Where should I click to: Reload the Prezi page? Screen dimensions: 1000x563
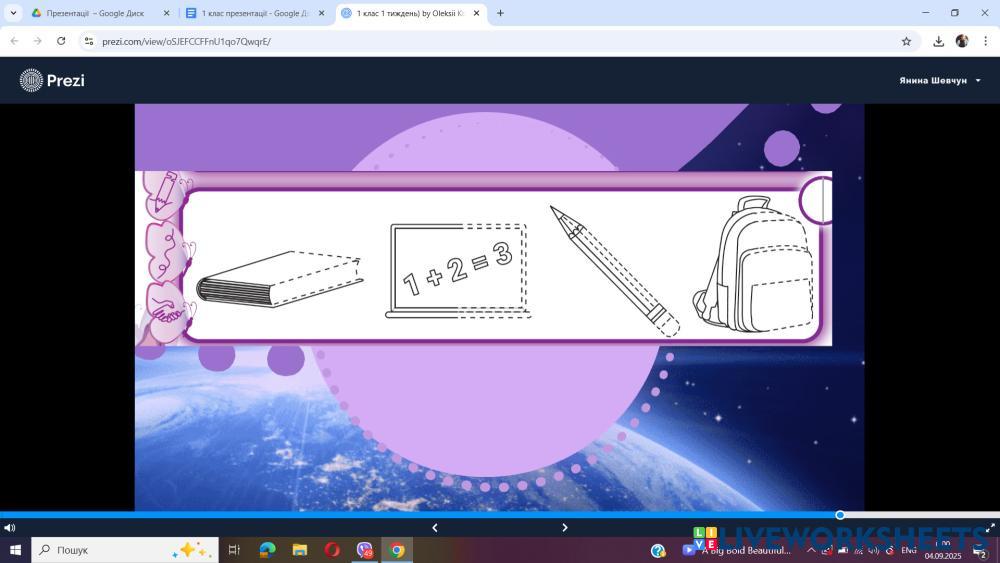[61, 41]
